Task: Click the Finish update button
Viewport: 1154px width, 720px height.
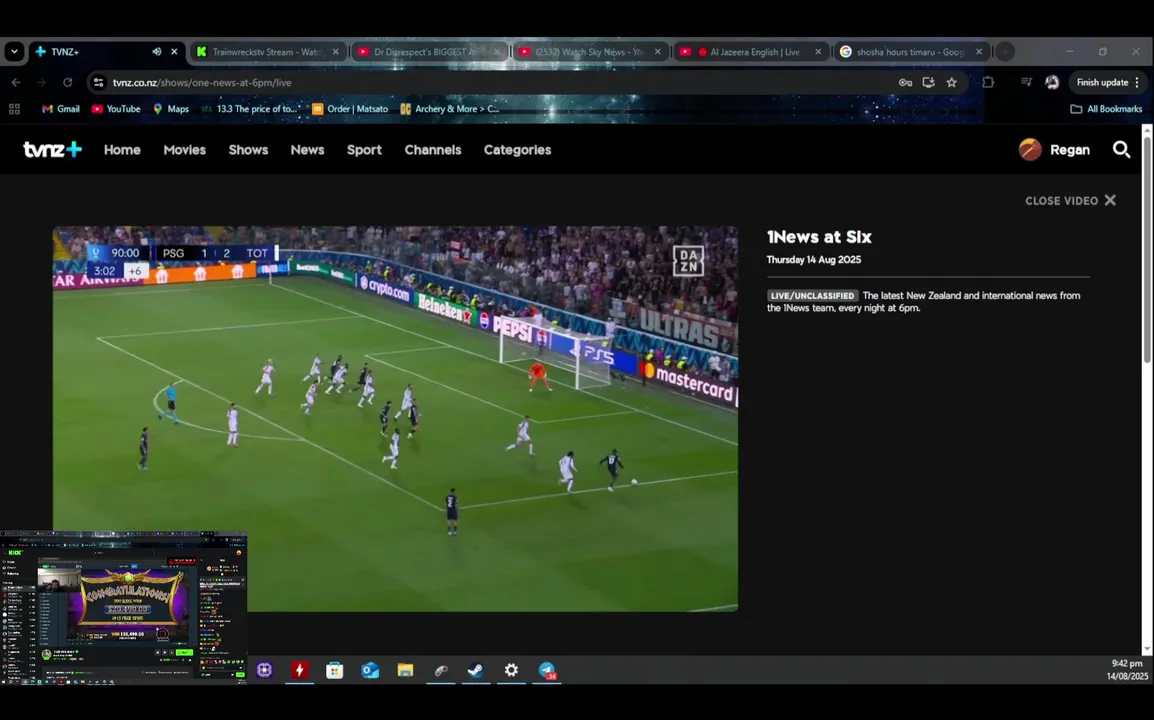Action: [x=1108, y=82]
